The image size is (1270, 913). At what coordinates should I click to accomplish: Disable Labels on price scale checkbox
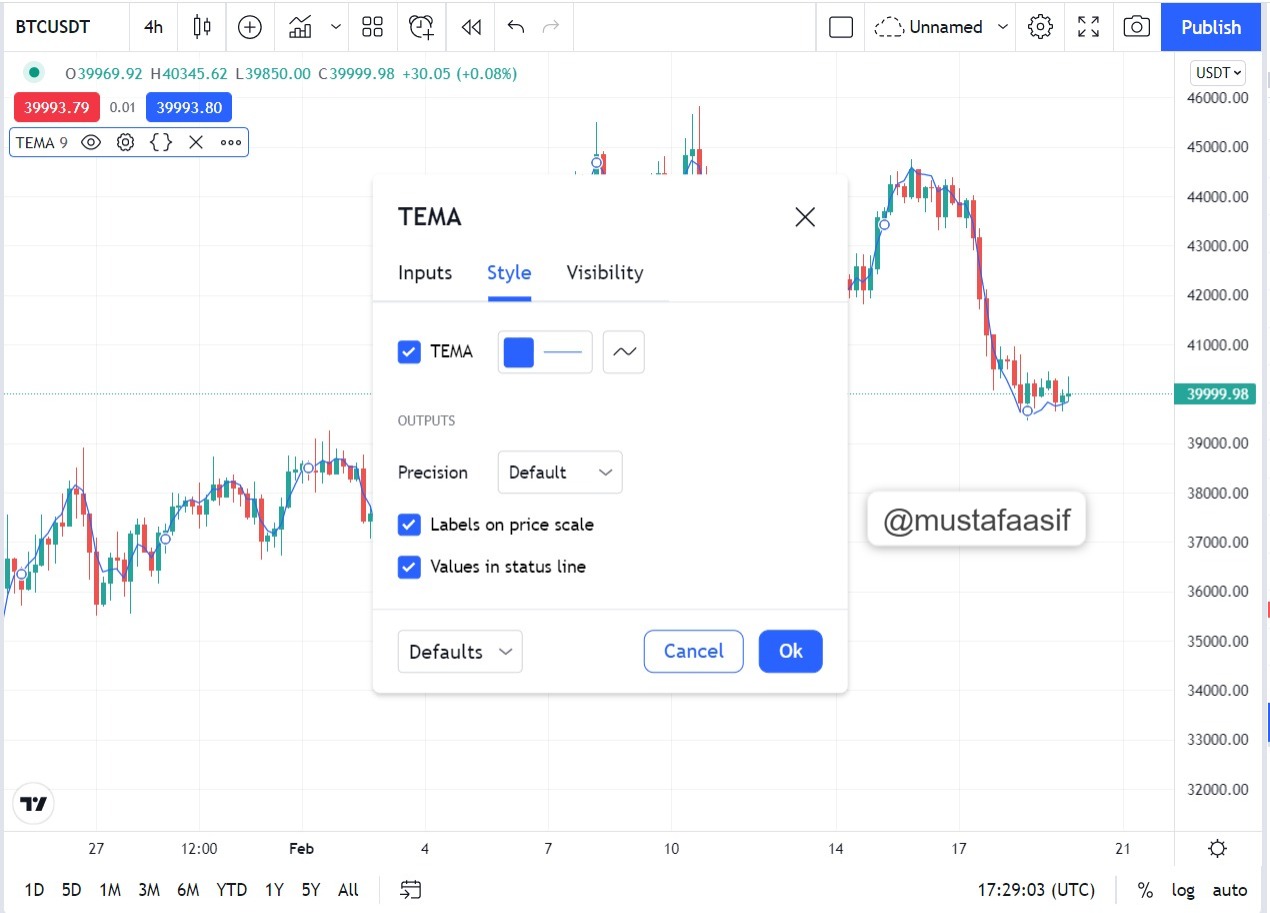tap(409, 525)
